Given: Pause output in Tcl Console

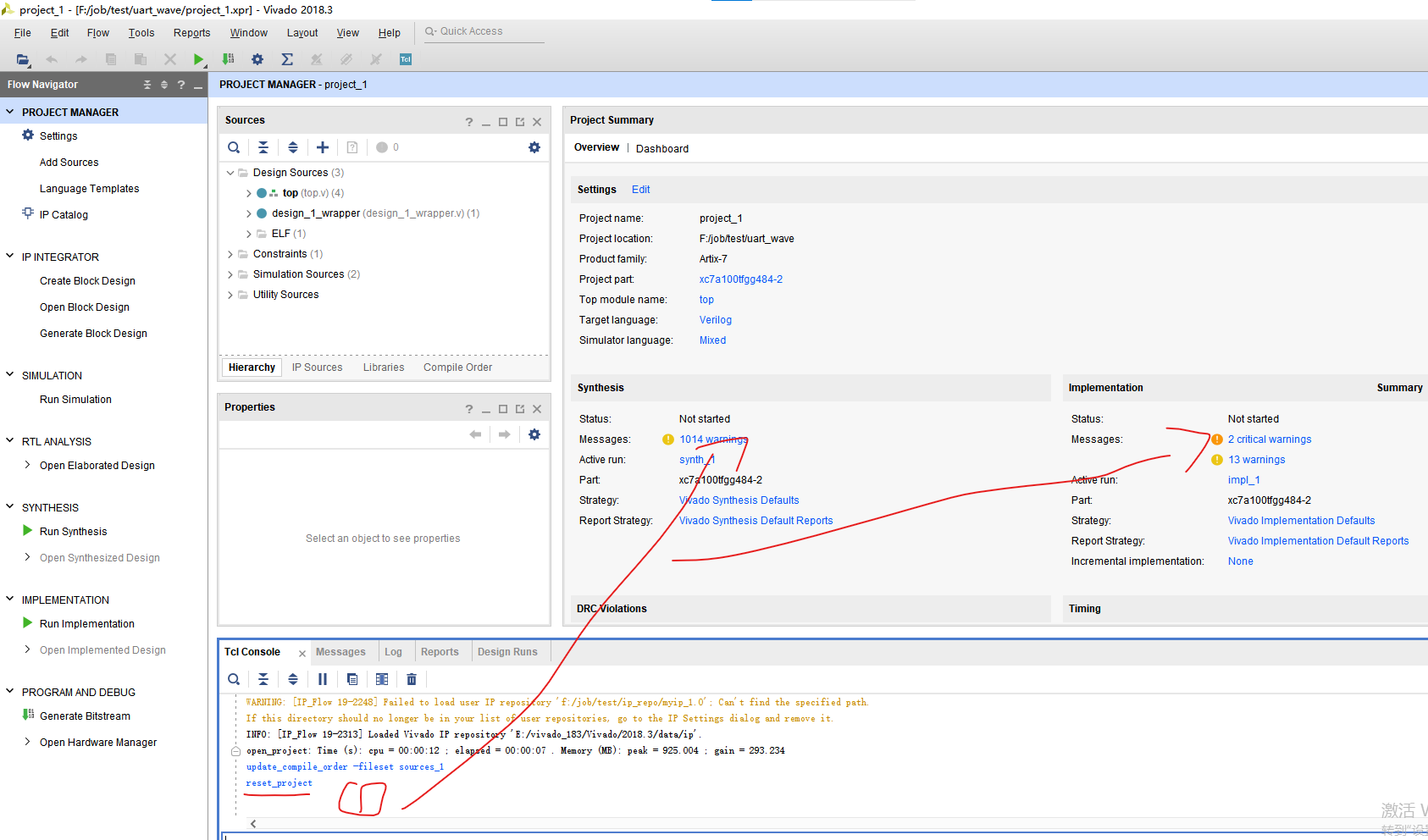Looking at the screenshot, I should [x=323, y=679].
